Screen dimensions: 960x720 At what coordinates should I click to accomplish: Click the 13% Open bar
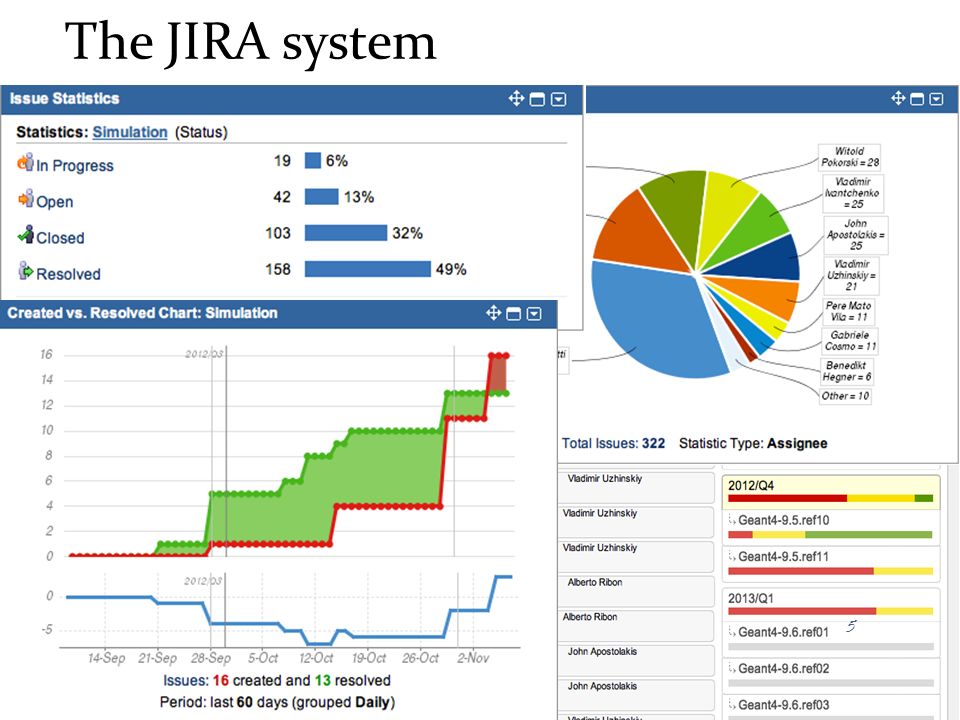pyautogui.click(x=321, y=197)
